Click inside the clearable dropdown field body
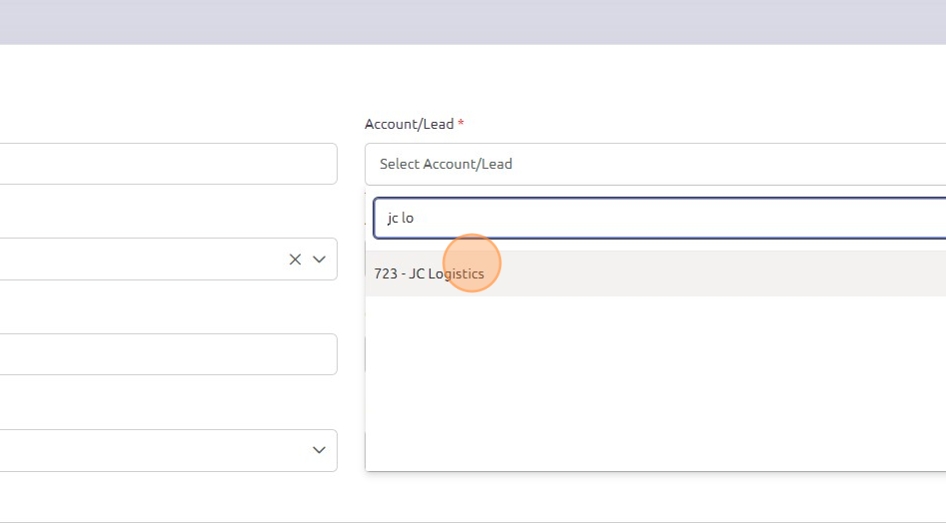The image size is (946, 528). coord(140,259)
